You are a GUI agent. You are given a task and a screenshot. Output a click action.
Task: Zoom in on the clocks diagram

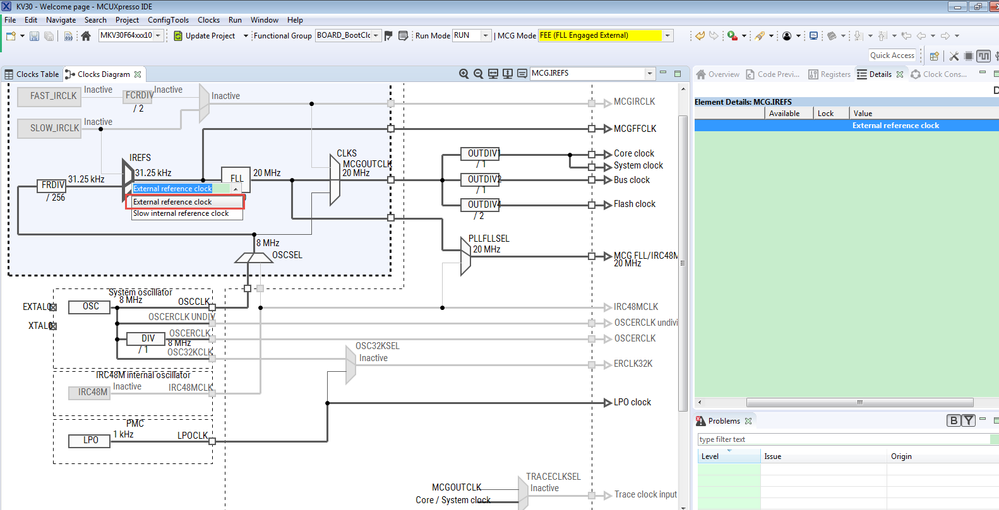point(464,74)
